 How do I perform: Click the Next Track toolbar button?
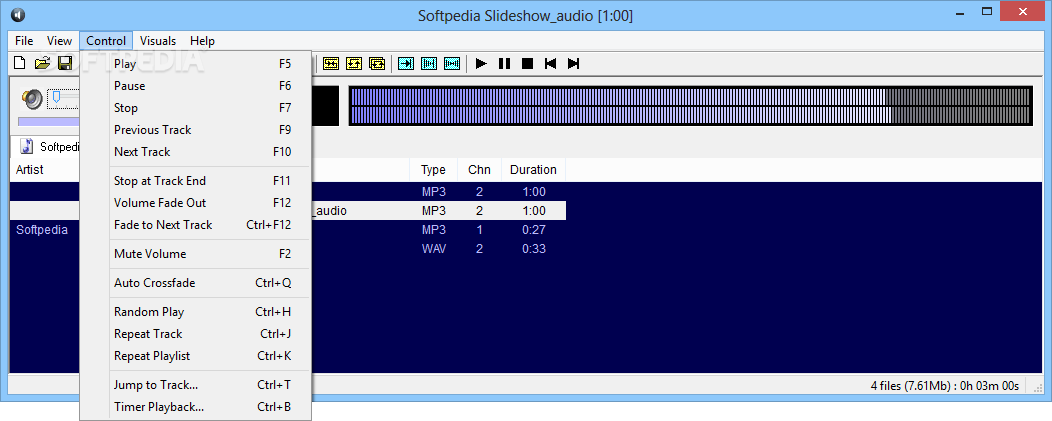click(574, 64)
